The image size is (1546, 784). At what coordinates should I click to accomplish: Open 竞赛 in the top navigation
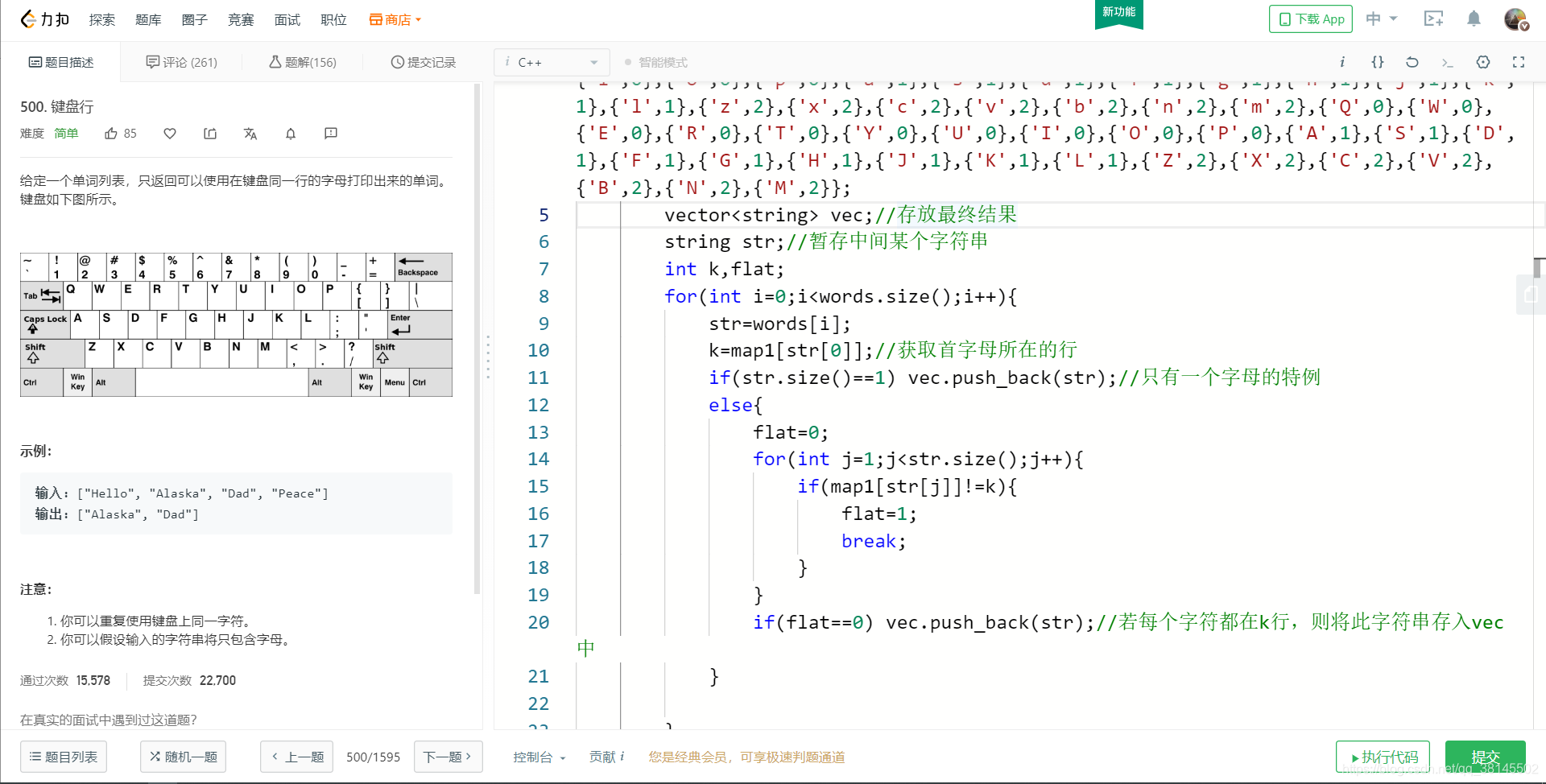click(x=241, y=19)
